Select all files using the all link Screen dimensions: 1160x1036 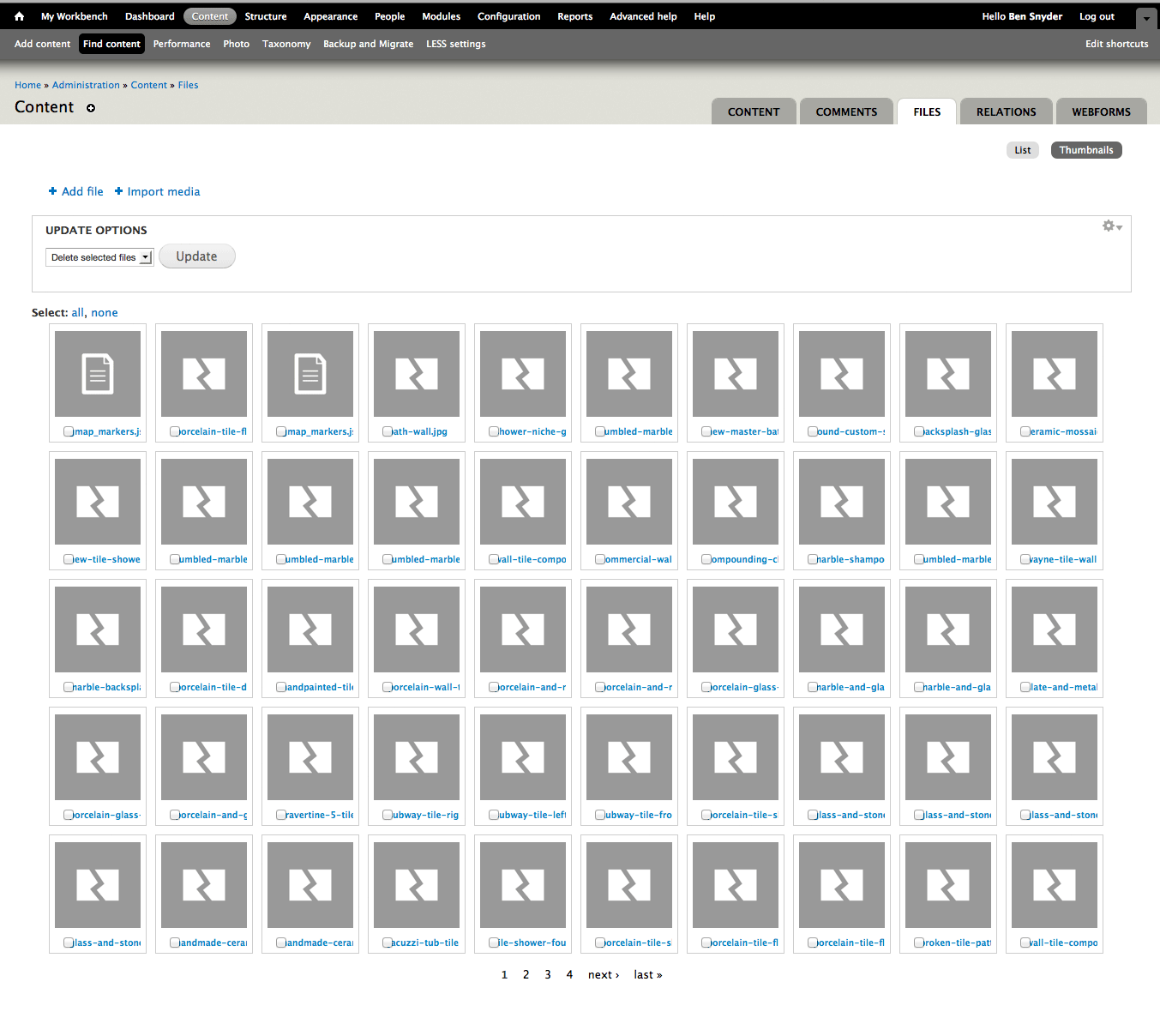tap(76, 312)
